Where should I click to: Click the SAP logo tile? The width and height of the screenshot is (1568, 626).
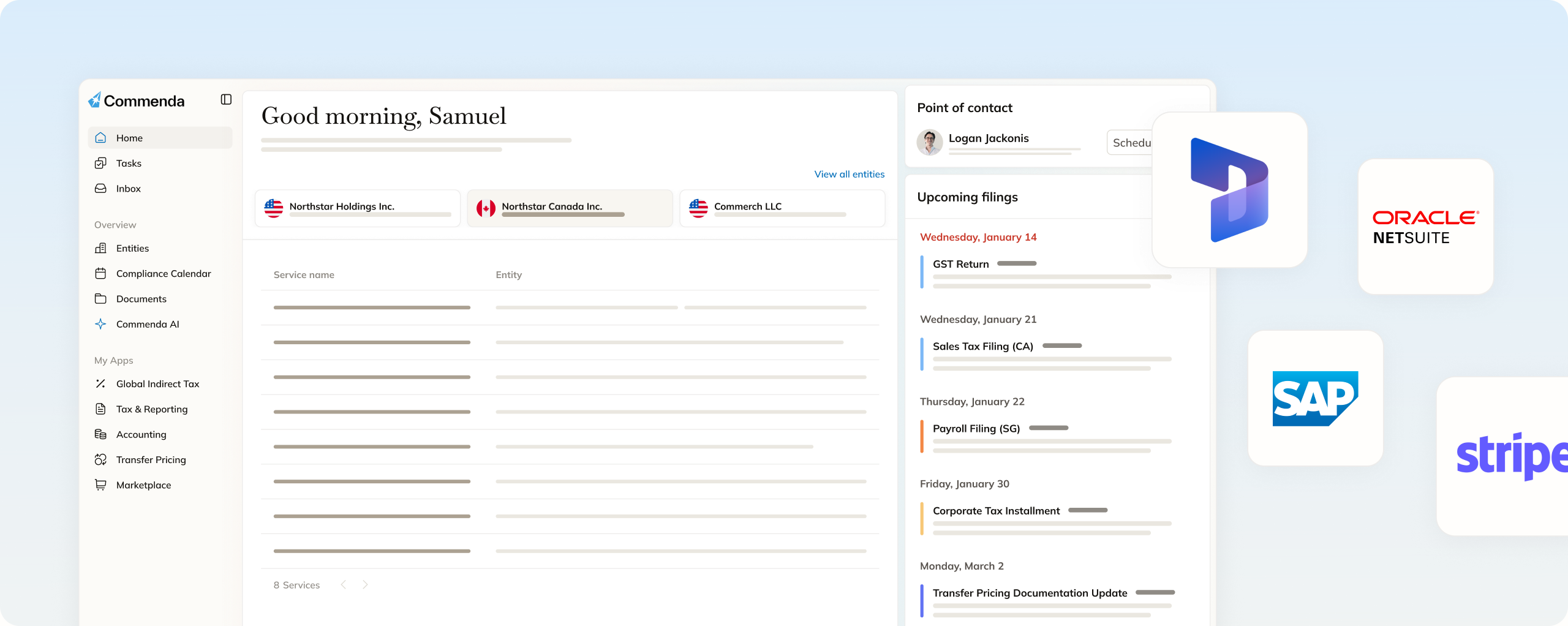point(1315,398)
